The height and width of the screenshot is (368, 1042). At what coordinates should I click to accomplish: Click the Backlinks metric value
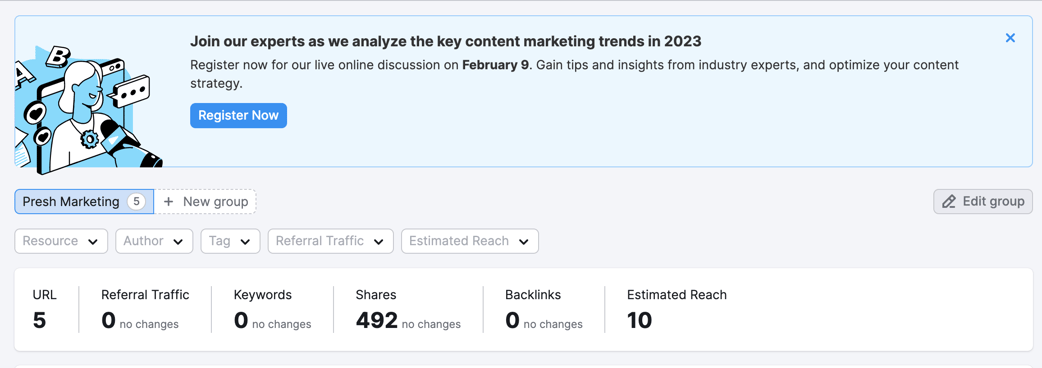(512, 320)
